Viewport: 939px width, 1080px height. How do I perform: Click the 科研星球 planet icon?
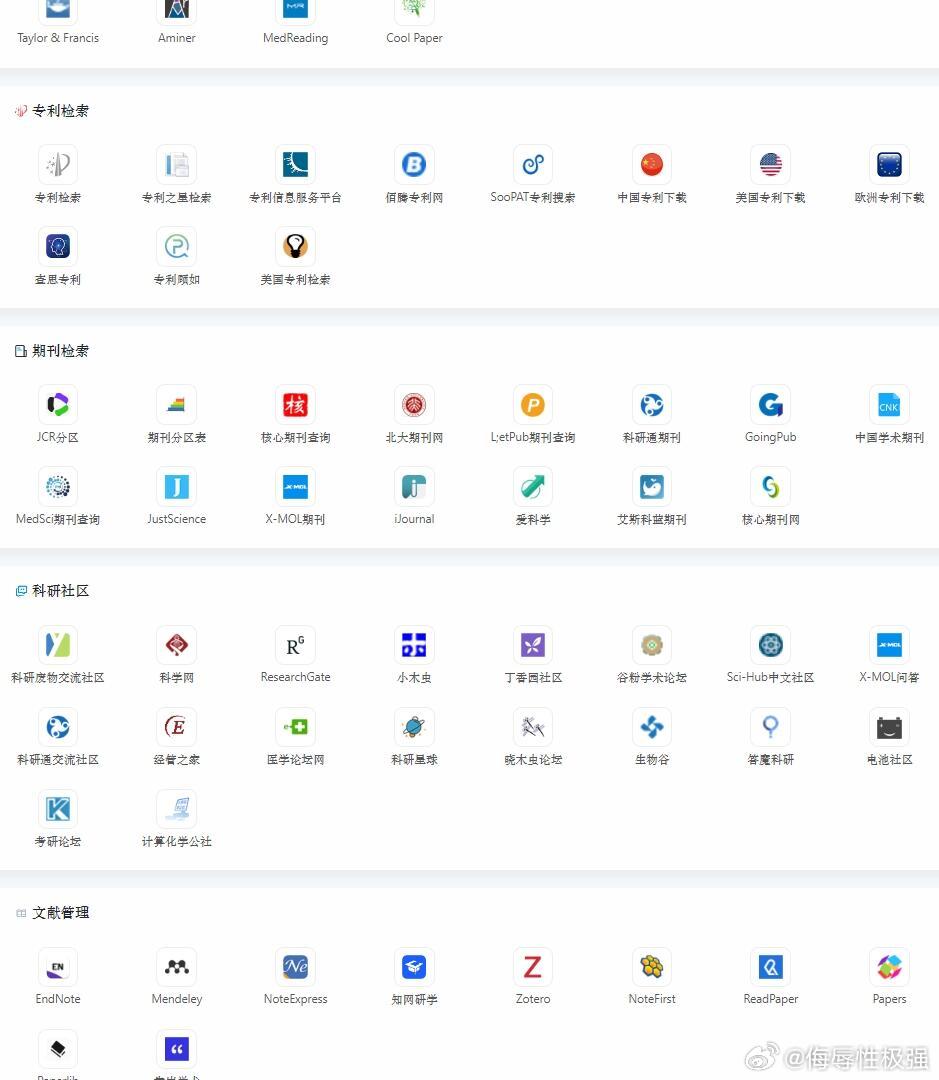coord(414,727)
